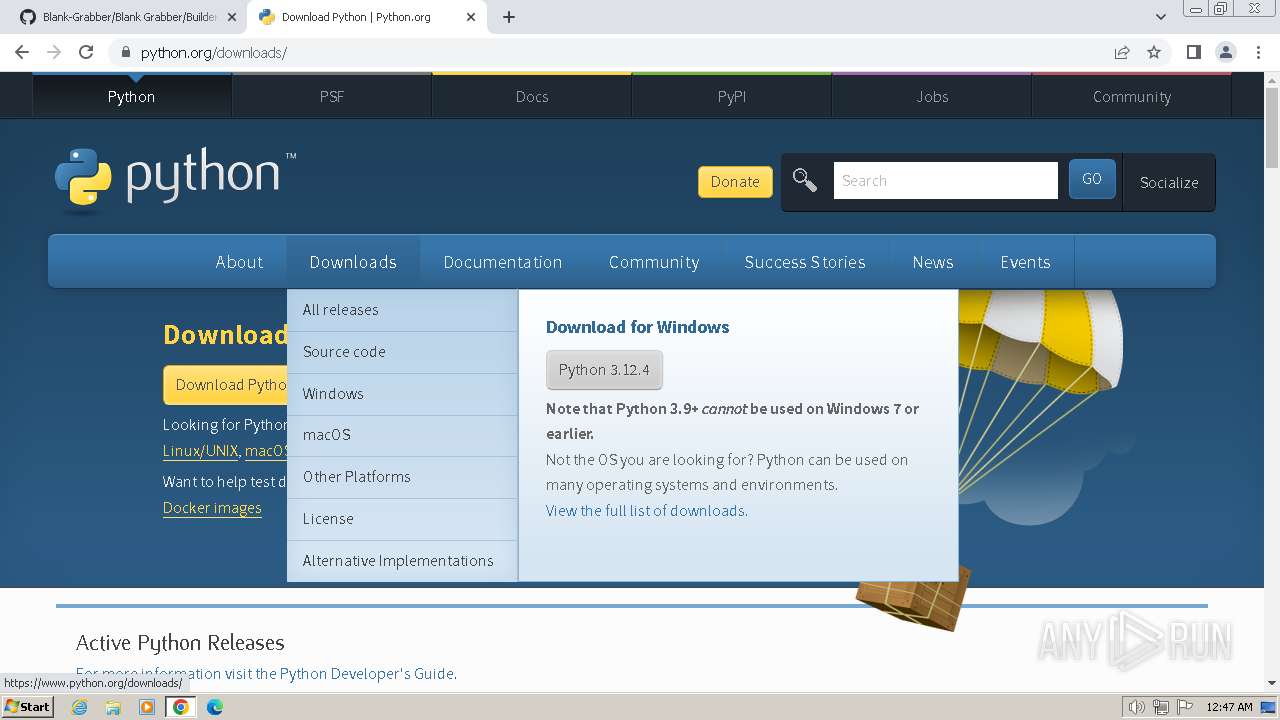Open the Linux/UNIX link
The height and width of the screenshot is (720, 1280).
(201, 451)
